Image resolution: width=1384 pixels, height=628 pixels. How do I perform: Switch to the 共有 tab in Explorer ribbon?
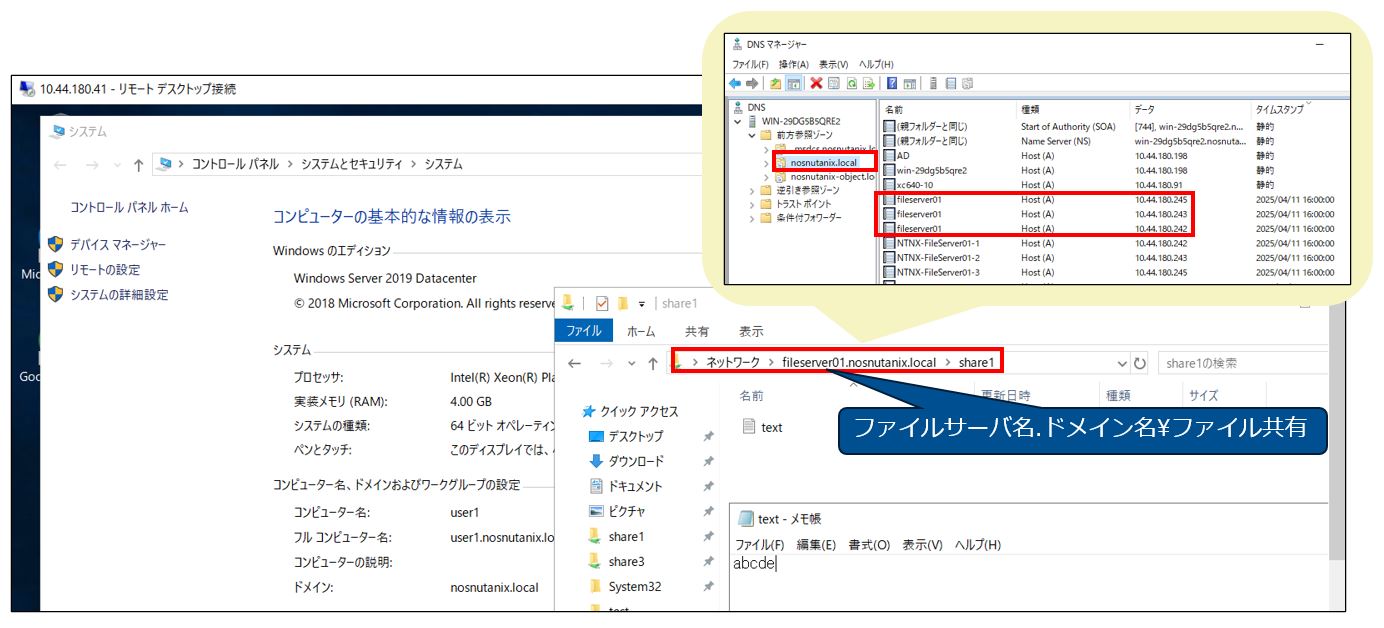pyautogui.click(x=697, y=331)
